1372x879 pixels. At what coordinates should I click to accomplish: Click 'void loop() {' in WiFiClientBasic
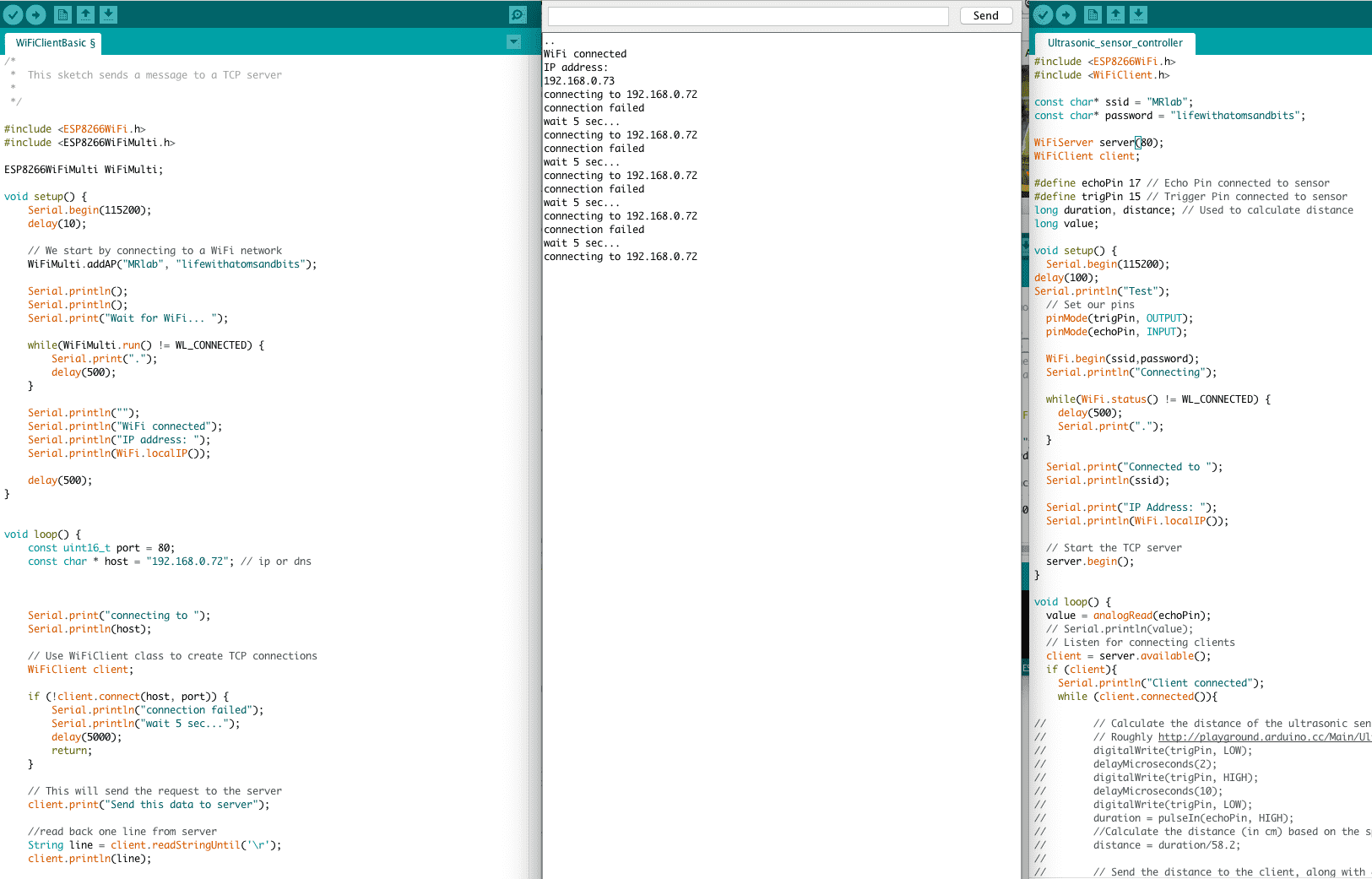coord(43,534)
